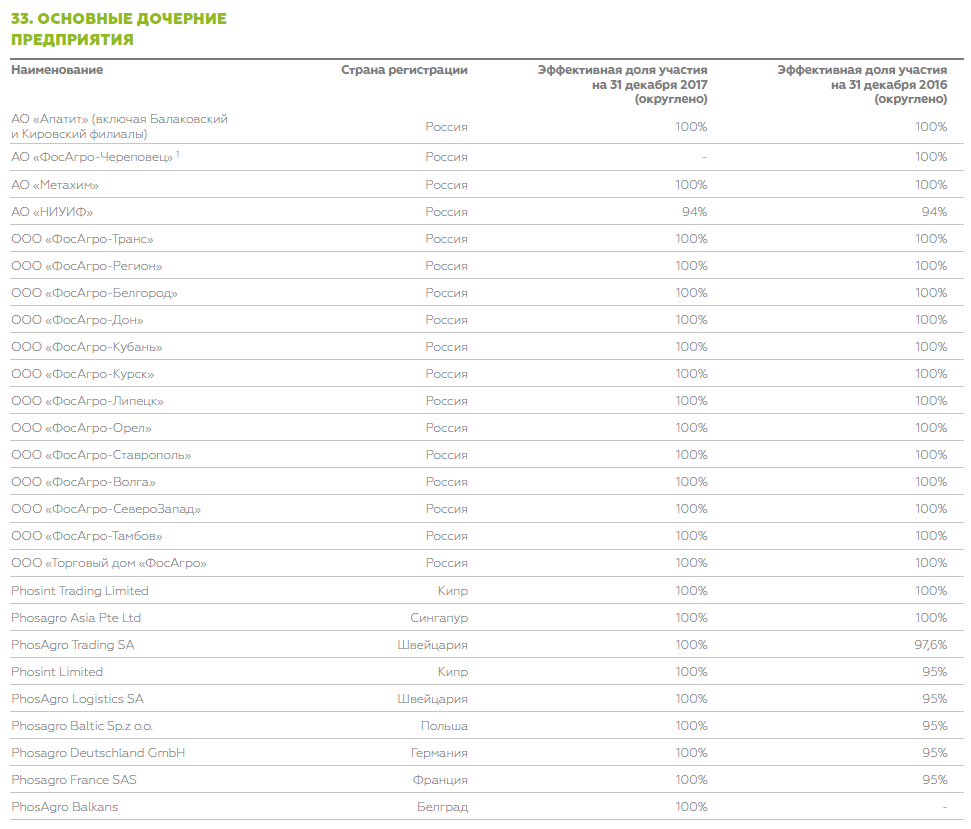Click the 94% value for 2017 in НИУИФ row
971x829 pixels.
[694, 212]
